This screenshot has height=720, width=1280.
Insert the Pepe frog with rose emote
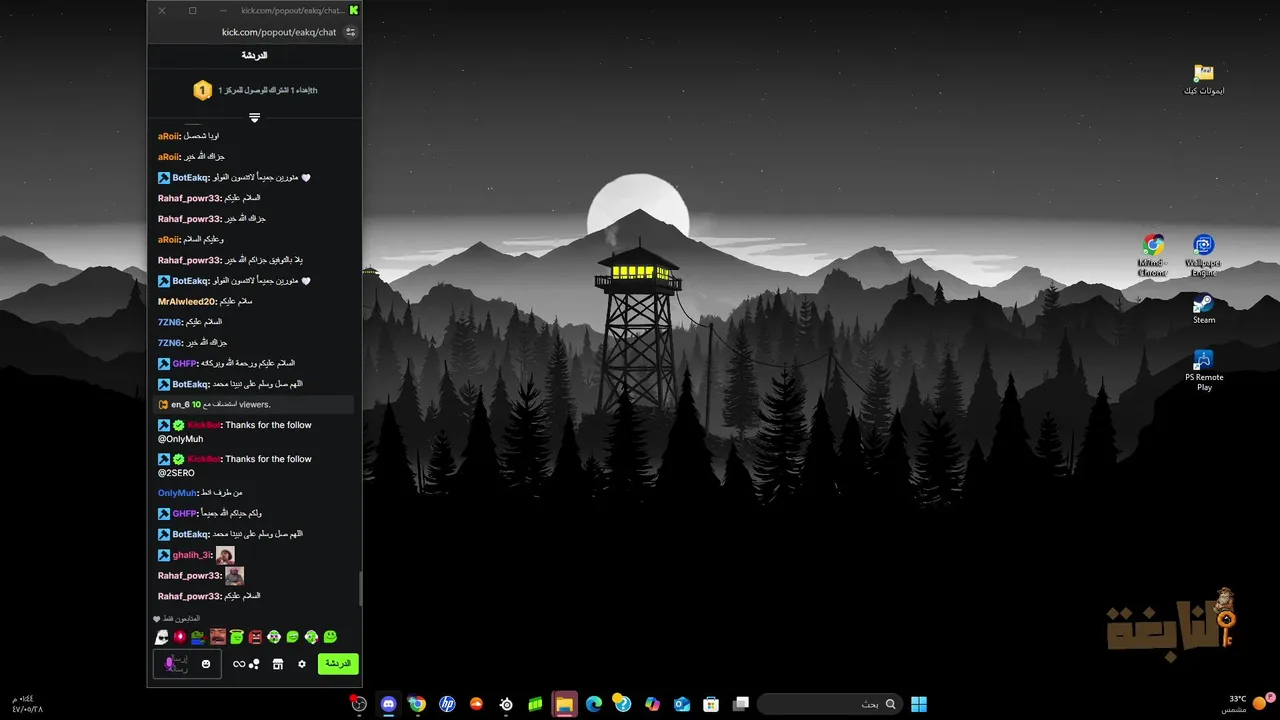click(x=198, y=637)
